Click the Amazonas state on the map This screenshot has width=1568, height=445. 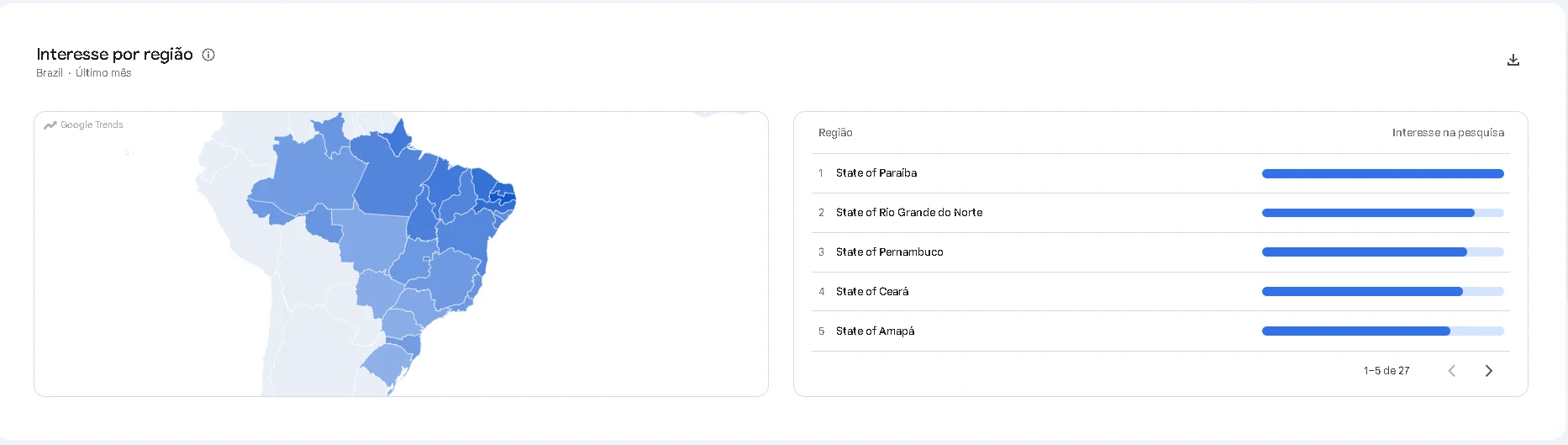point(311,181)
